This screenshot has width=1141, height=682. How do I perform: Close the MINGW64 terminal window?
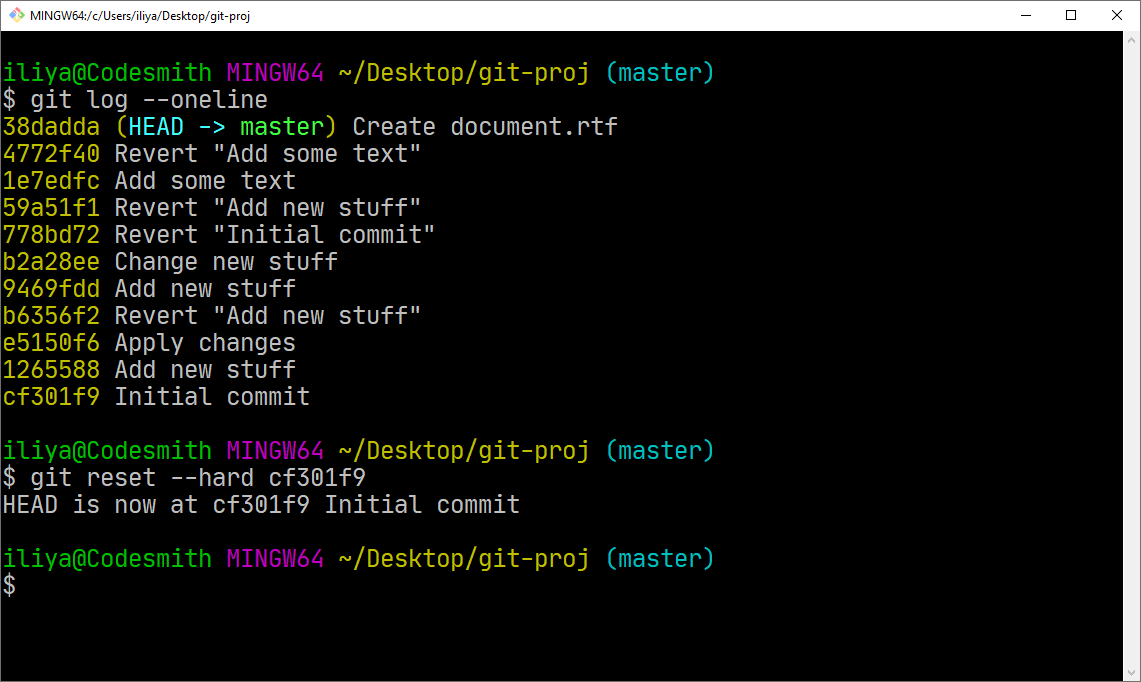(x=1117, y=15)
